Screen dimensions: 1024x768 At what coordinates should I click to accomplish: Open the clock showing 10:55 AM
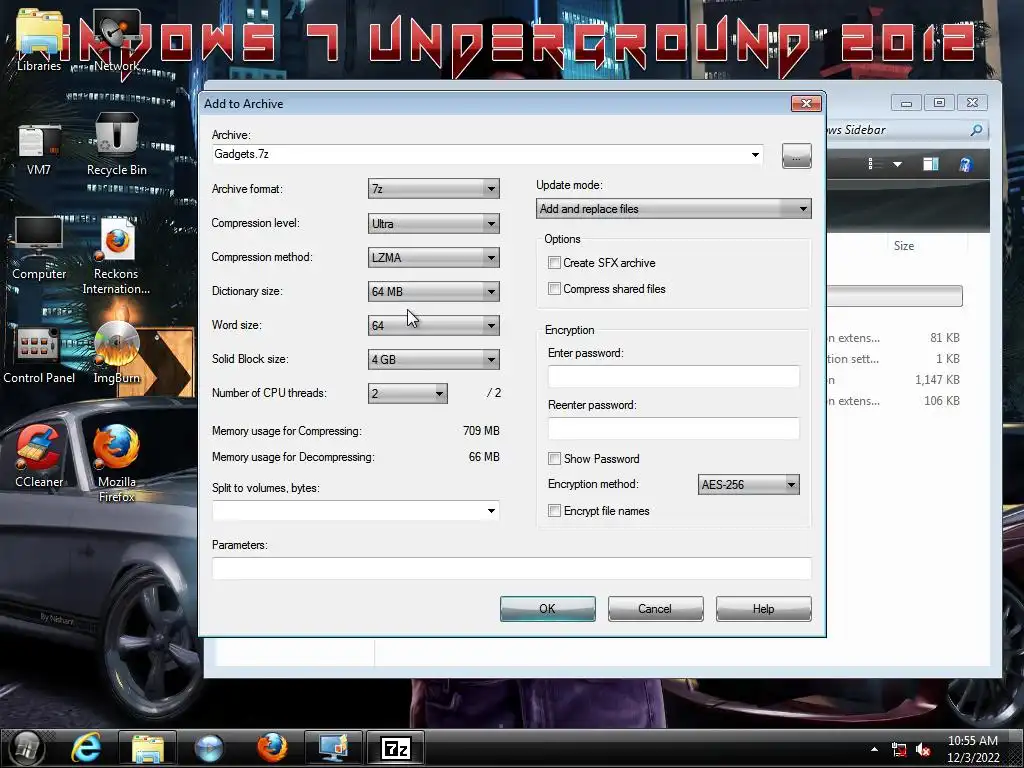coord(973,749)
